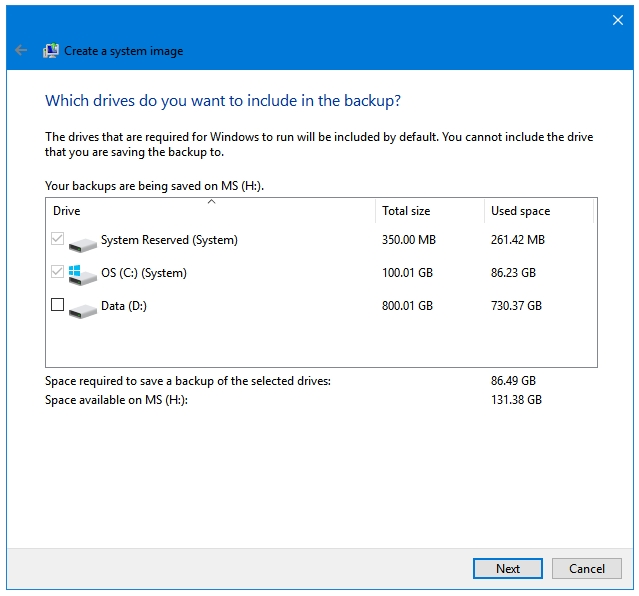639x596 pixels.
Task: Sort by Total size column header
Action: 430,211
